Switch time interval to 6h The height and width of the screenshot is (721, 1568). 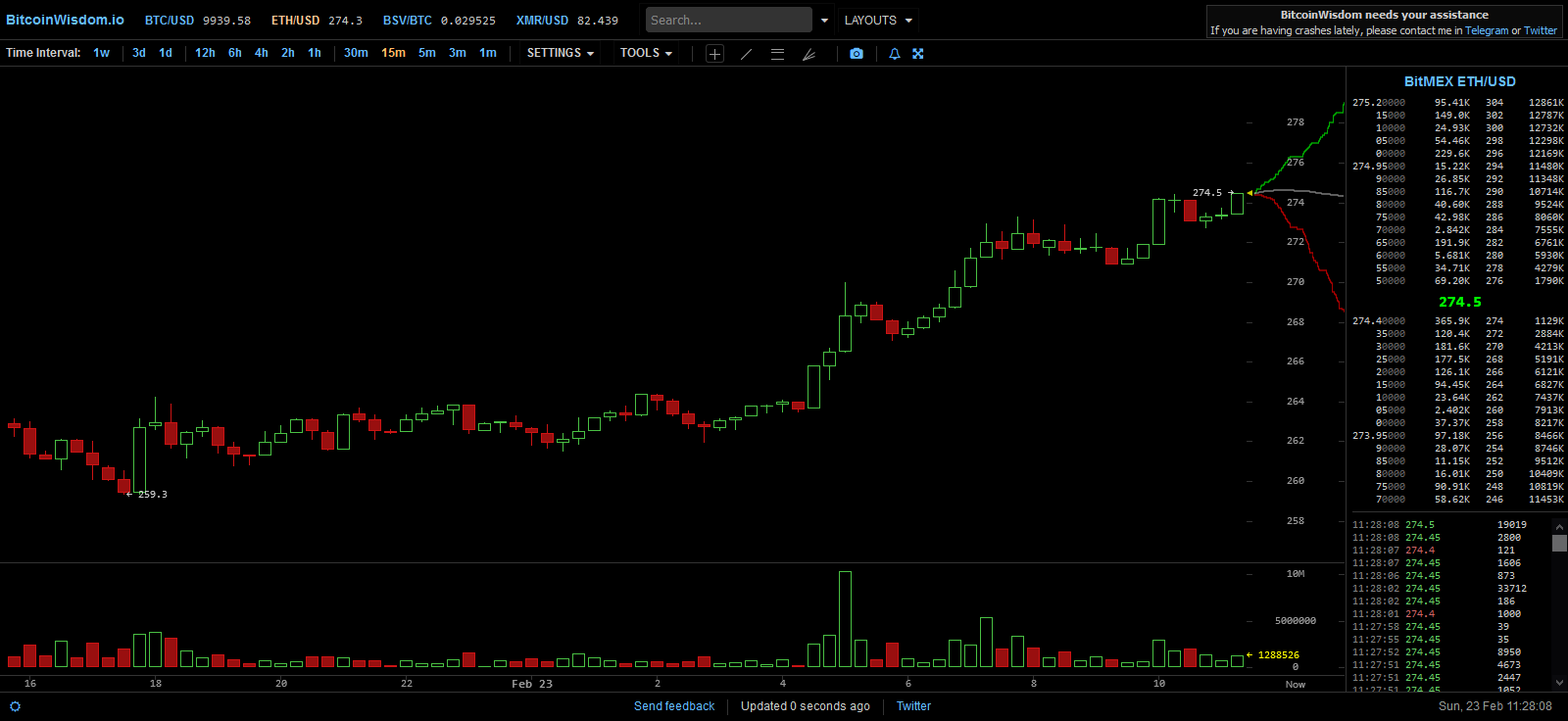(x=235, y=53)
